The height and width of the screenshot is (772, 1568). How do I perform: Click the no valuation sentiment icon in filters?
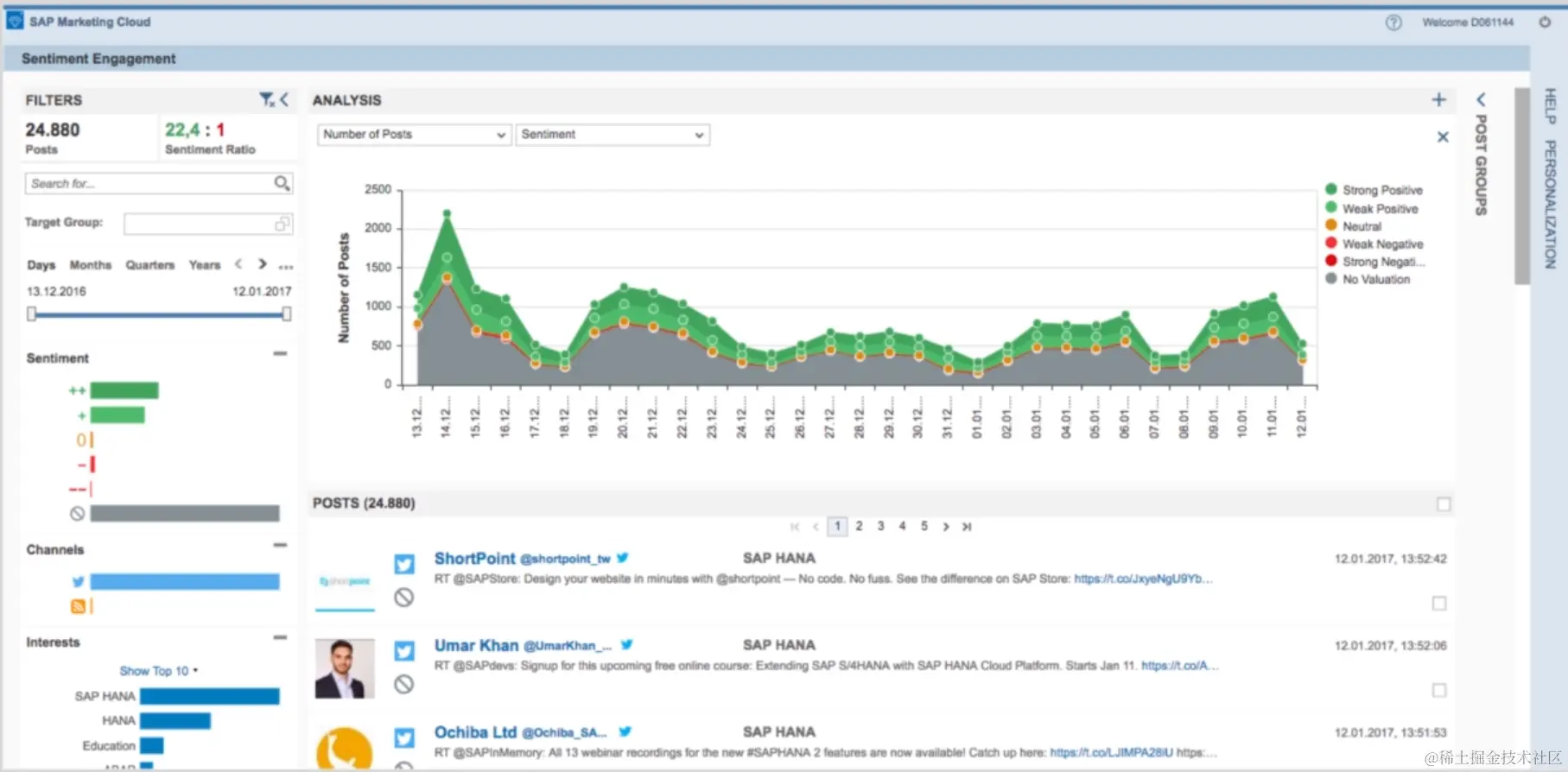[x=77, y=514]
